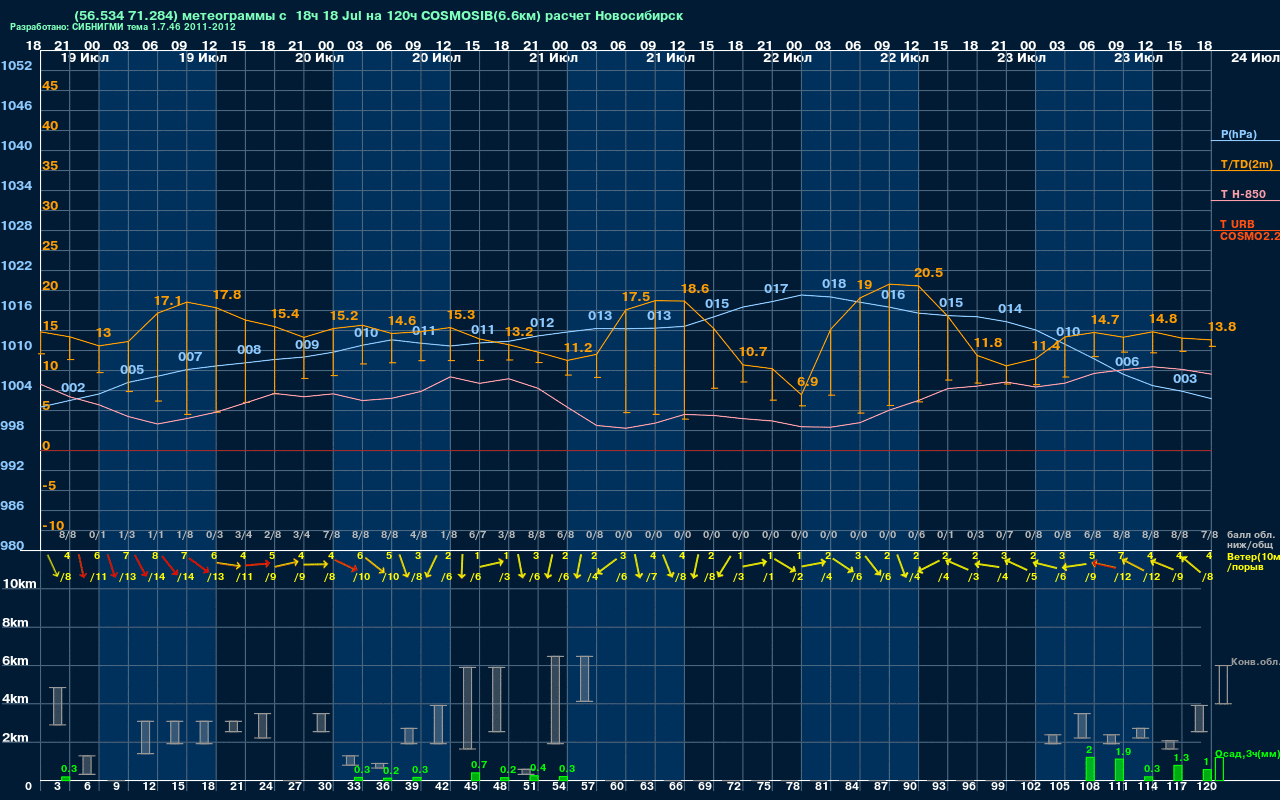1280x800 pixels.
Task: Click the 120 forecast hour label
Action: (1207, 787)
